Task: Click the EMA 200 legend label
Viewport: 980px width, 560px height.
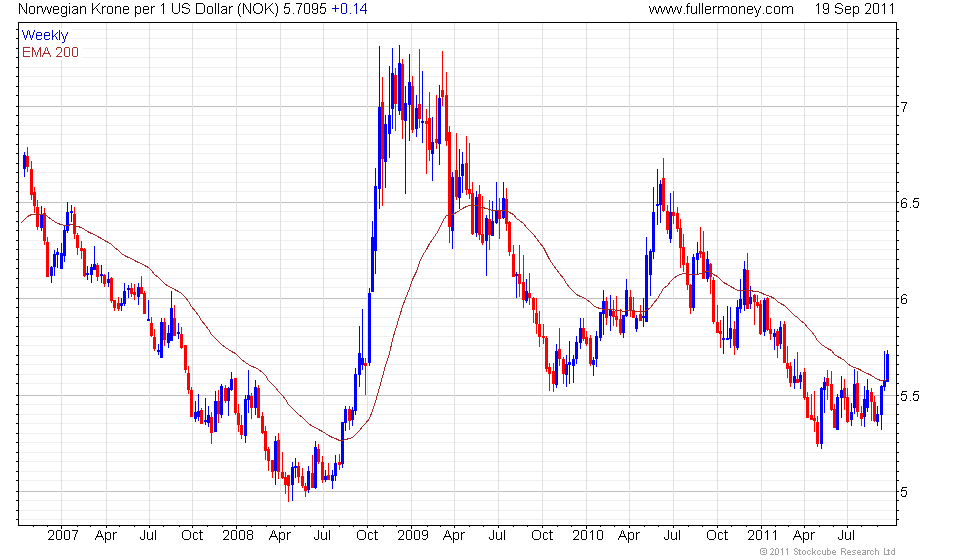Action: [x=50, y=52]
